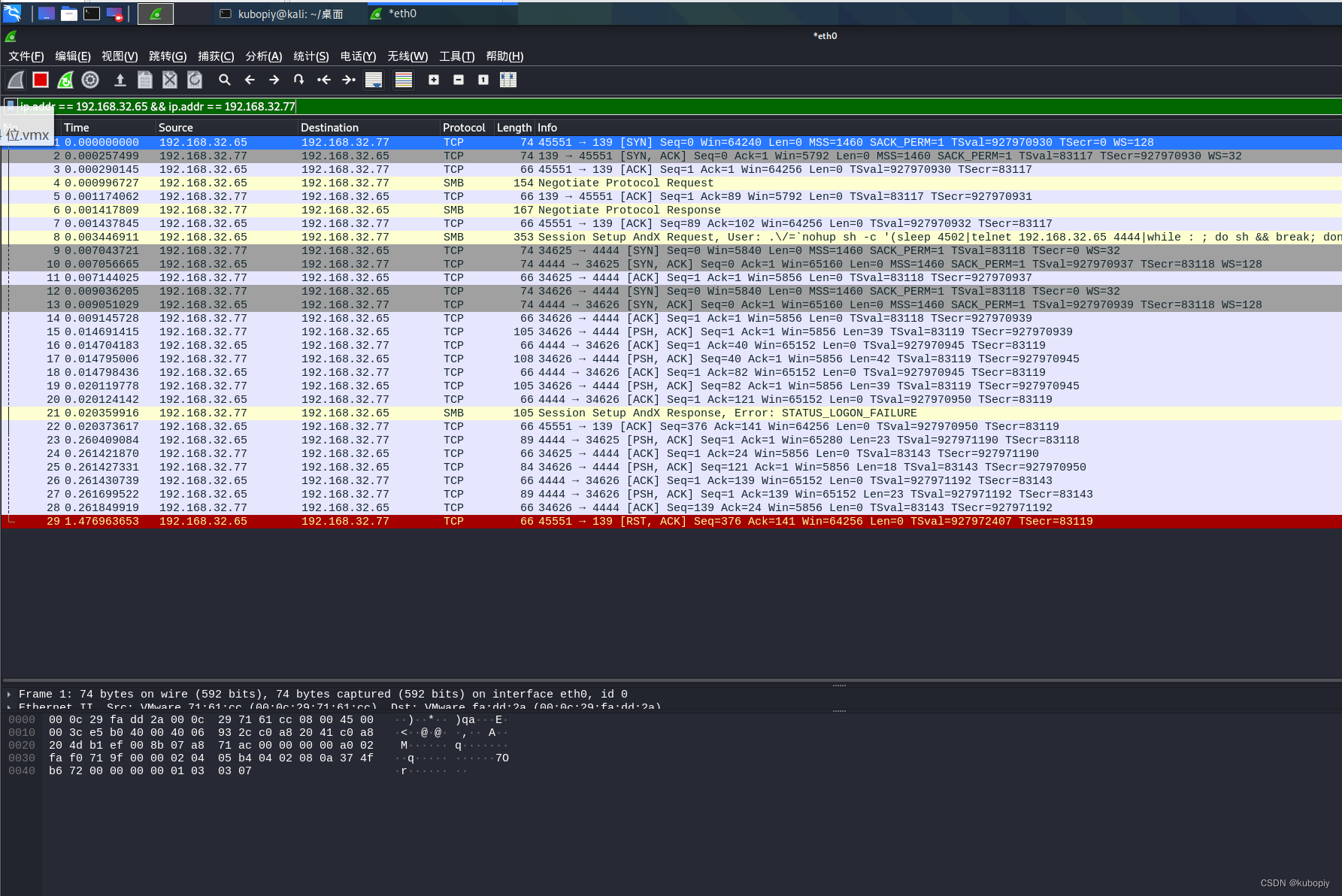Open the 编辑(E) menu

point(73,56)
